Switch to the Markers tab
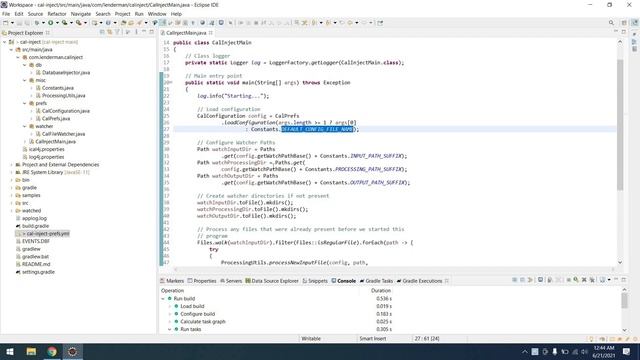The image size is (640, 360). pyautogui.click(x=172, y=281)
